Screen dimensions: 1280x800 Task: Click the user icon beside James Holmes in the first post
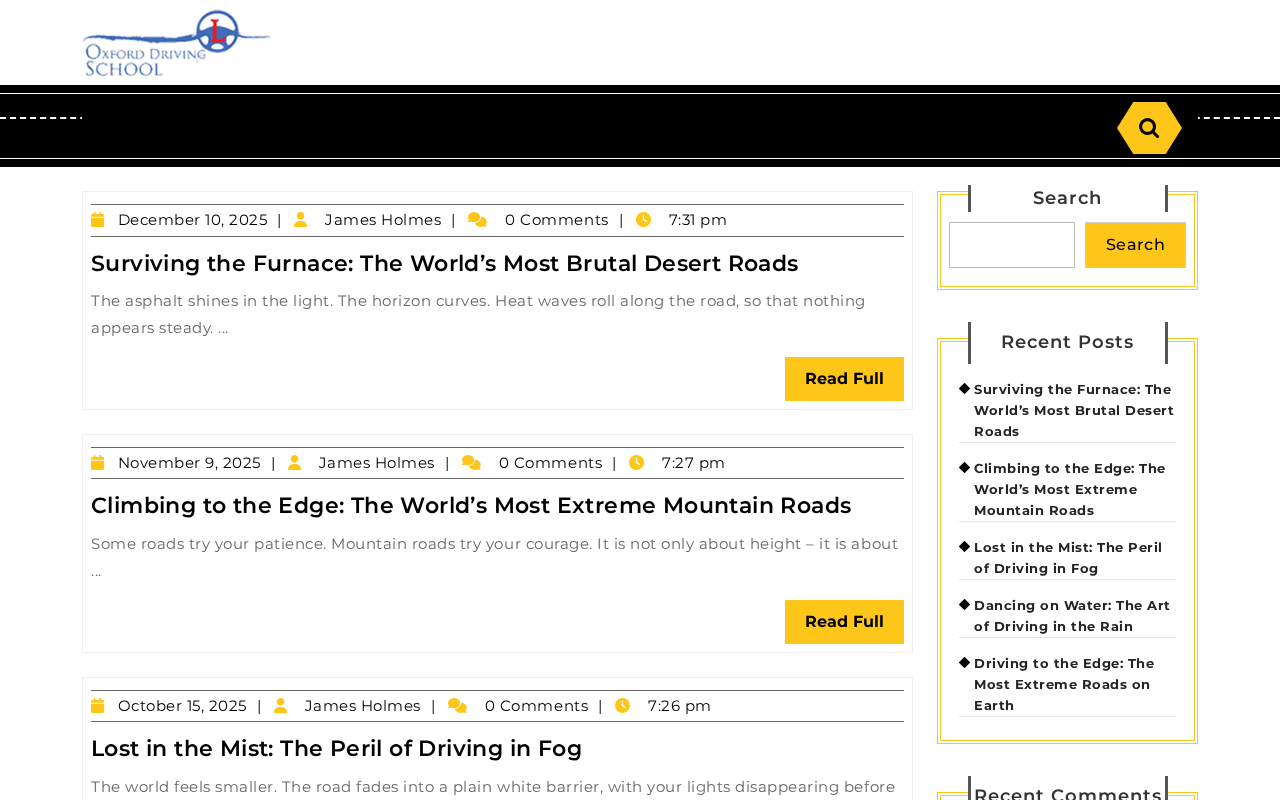tap(301, 220)
